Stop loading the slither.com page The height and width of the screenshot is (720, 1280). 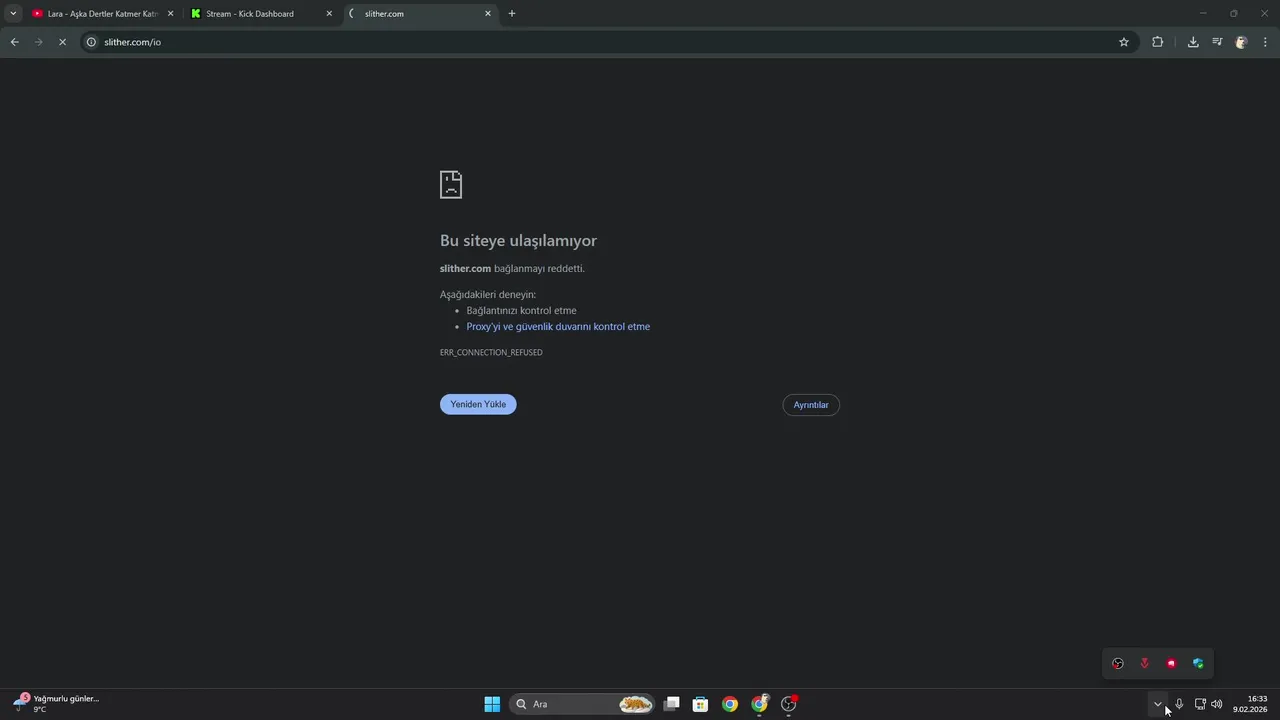[x=62, y=42]
